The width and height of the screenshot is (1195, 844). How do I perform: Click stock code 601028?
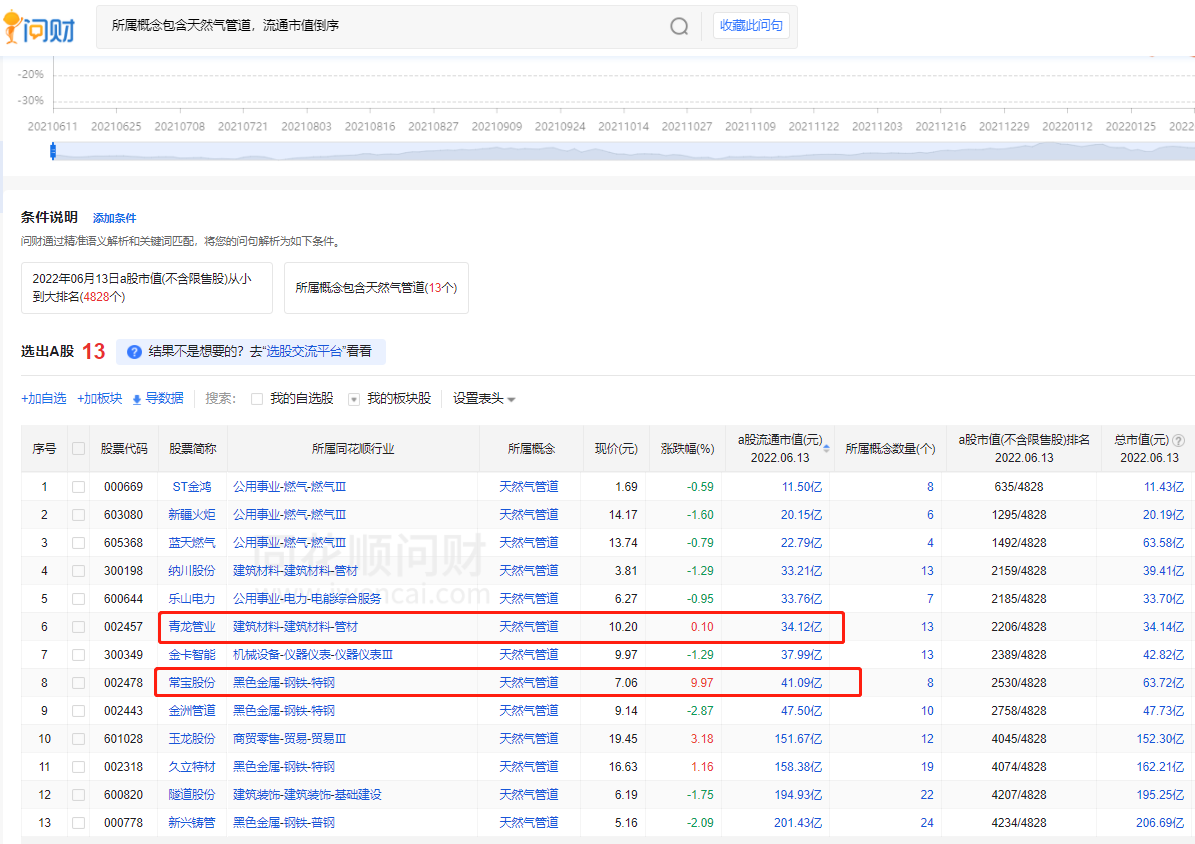point(123,739)
